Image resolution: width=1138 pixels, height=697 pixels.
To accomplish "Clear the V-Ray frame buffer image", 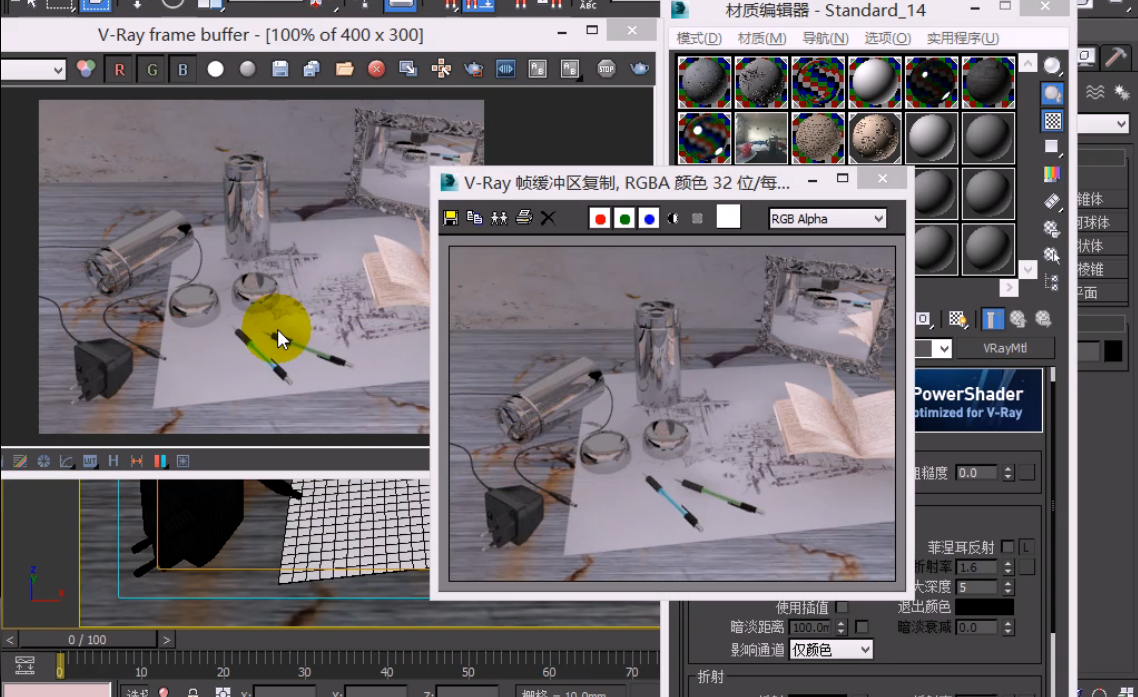I will tap(376, 70).
